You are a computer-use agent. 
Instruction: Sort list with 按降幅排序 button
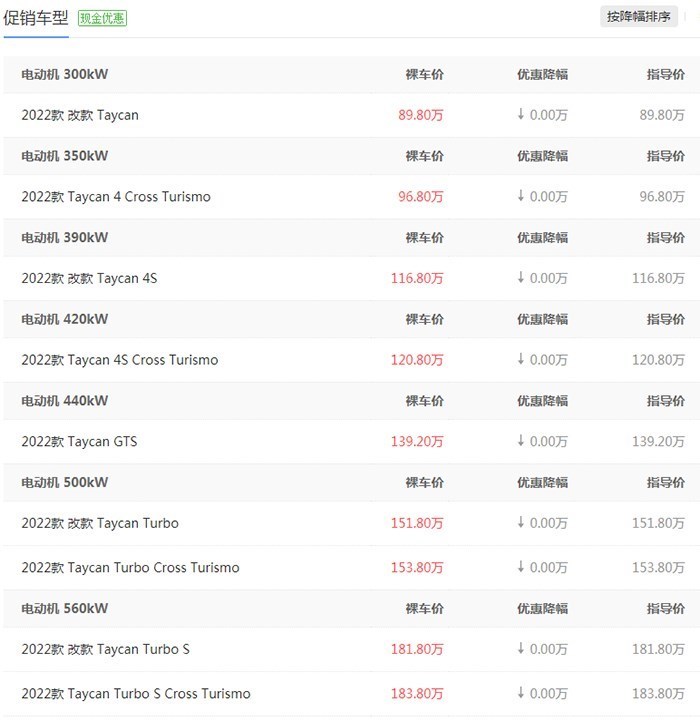(638, 17)
